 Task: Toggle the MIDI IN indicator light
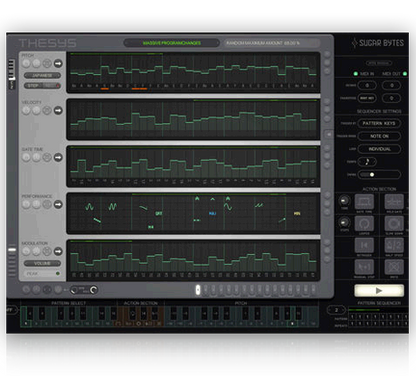click(356, 74)
